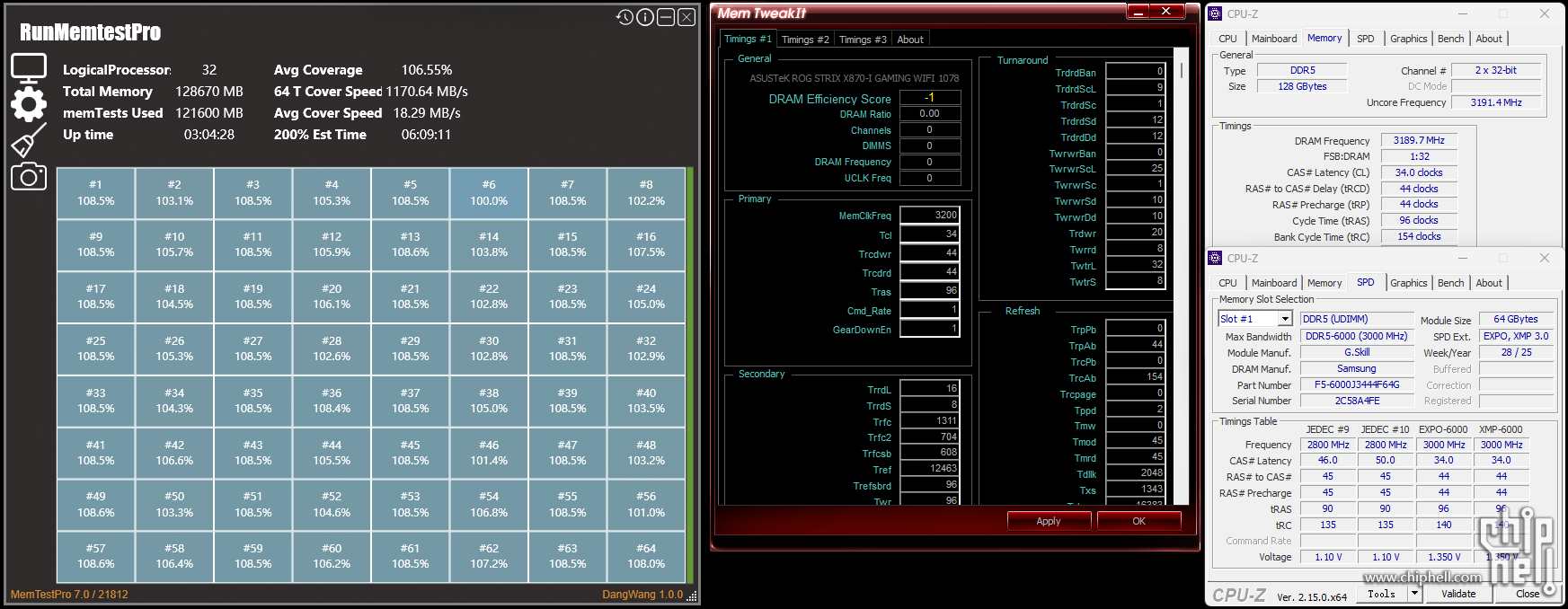Image resolution: width=1568 pixels, height=609 pixels.
Task: Close the Mem TweakIt window
Action: coord(1166,12)
